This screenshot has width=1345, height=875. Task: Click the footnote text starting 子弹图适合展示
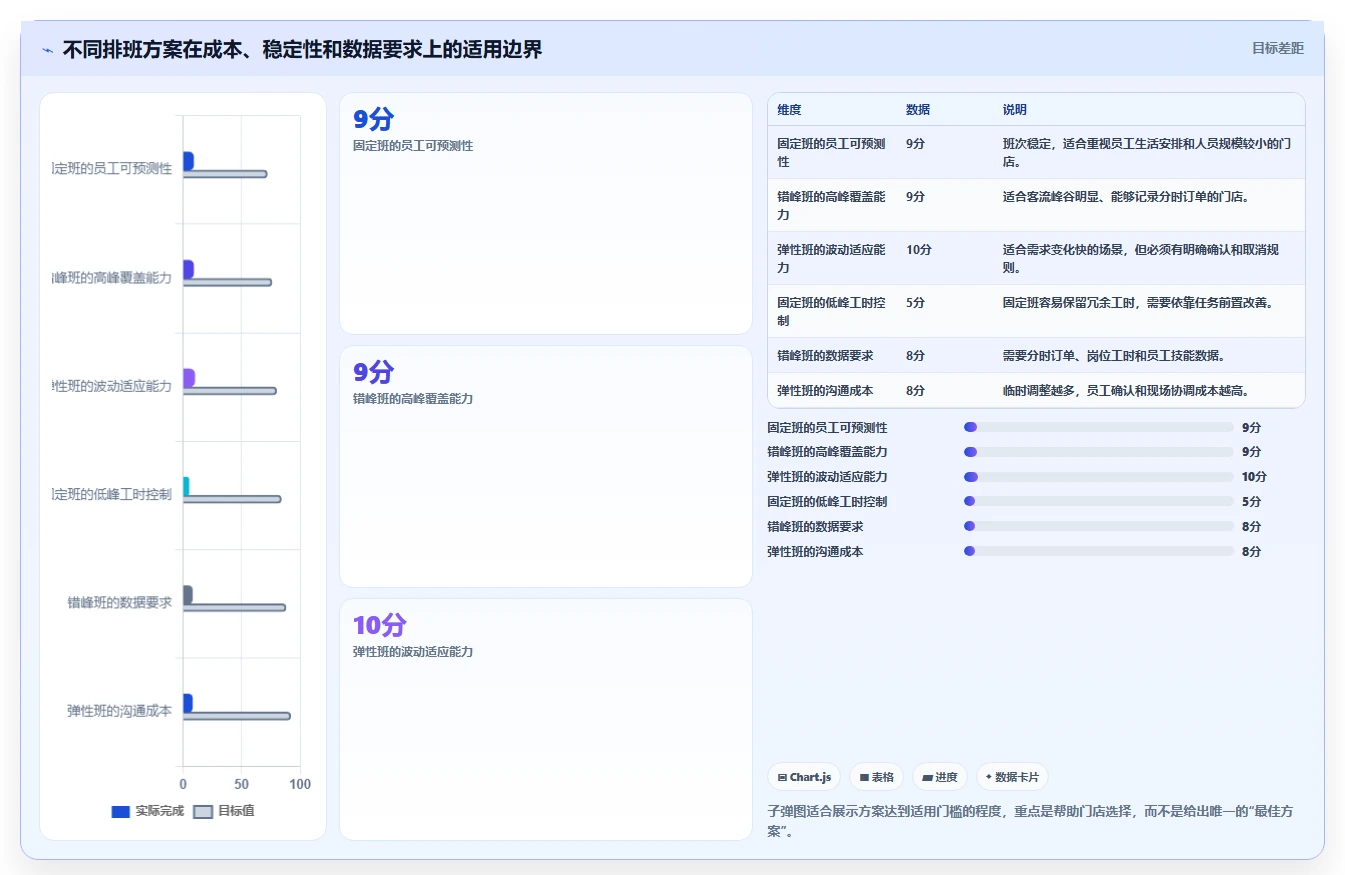click(x=1030, y=821)
